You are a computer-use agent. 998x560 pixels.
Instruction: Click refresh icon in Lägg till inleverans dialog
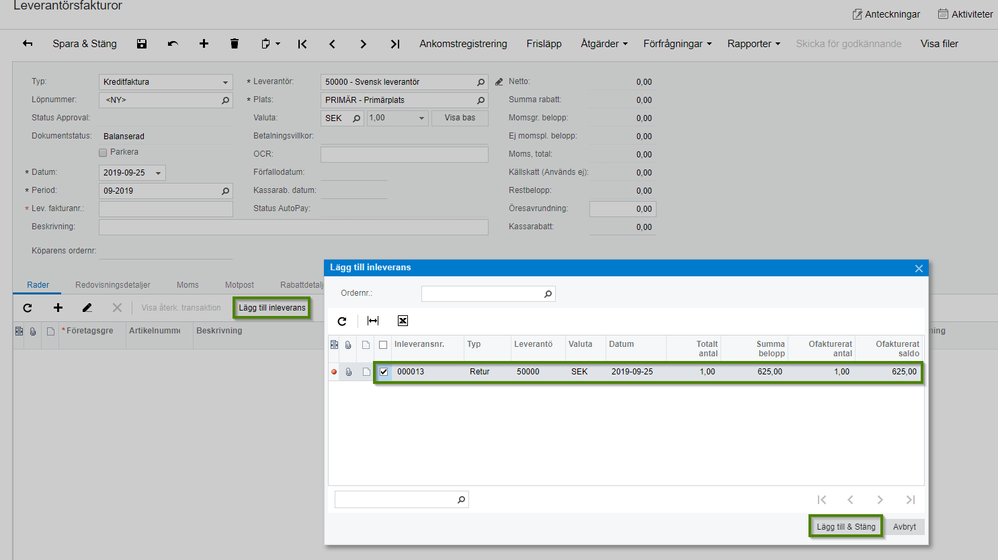pyautogui.click(x=342, y=321)
